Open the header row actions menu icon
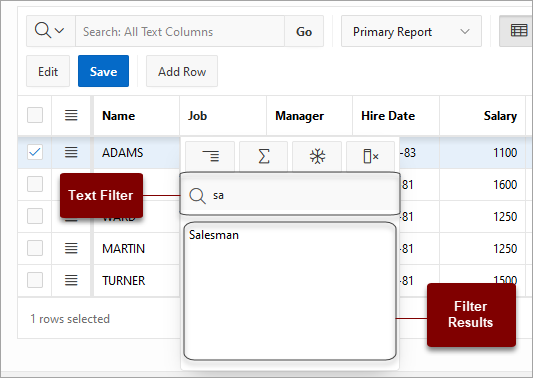The image size is (533, 378). 71,116
